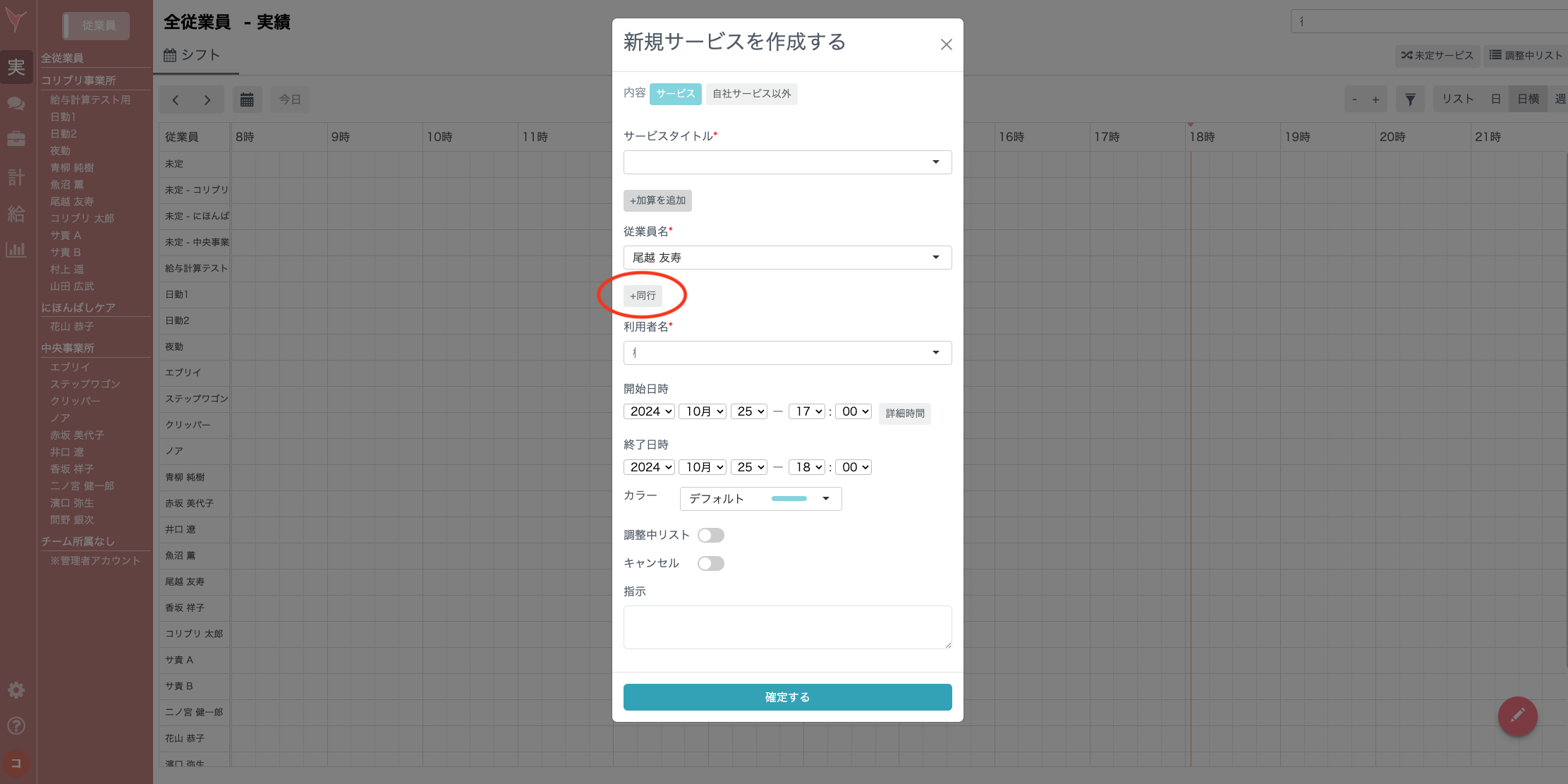This screenshot has width=1568, height=784.
Task: Click the calendar icon next to navigation arrows
Action: 247,99
